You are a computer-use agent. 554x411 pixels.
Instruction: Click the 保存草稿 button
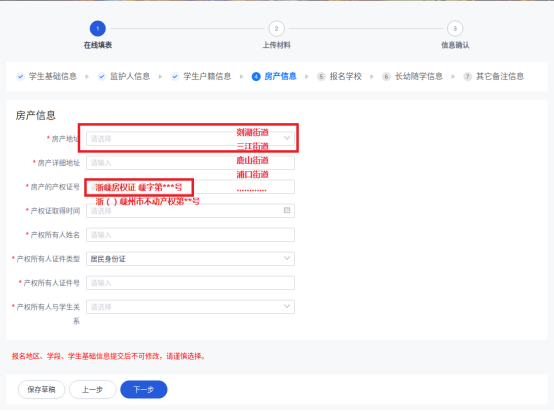tap(41, 389)
